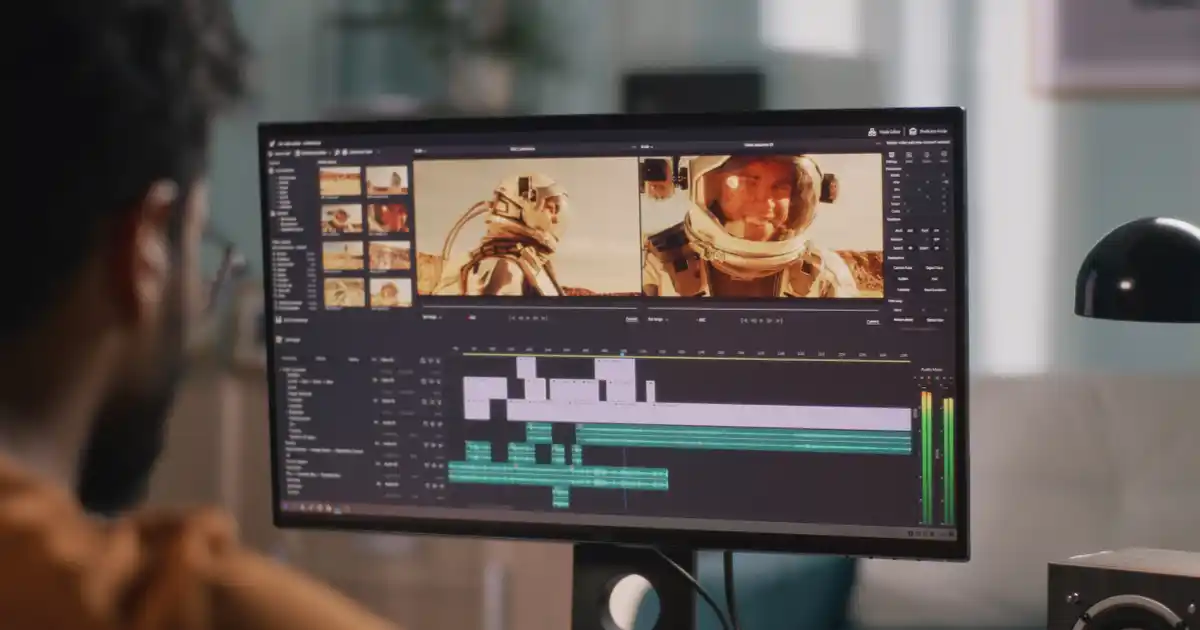Click the source monitor showing astronaut profile
This screenshot has width=1200, height=630.
(526, 226)
